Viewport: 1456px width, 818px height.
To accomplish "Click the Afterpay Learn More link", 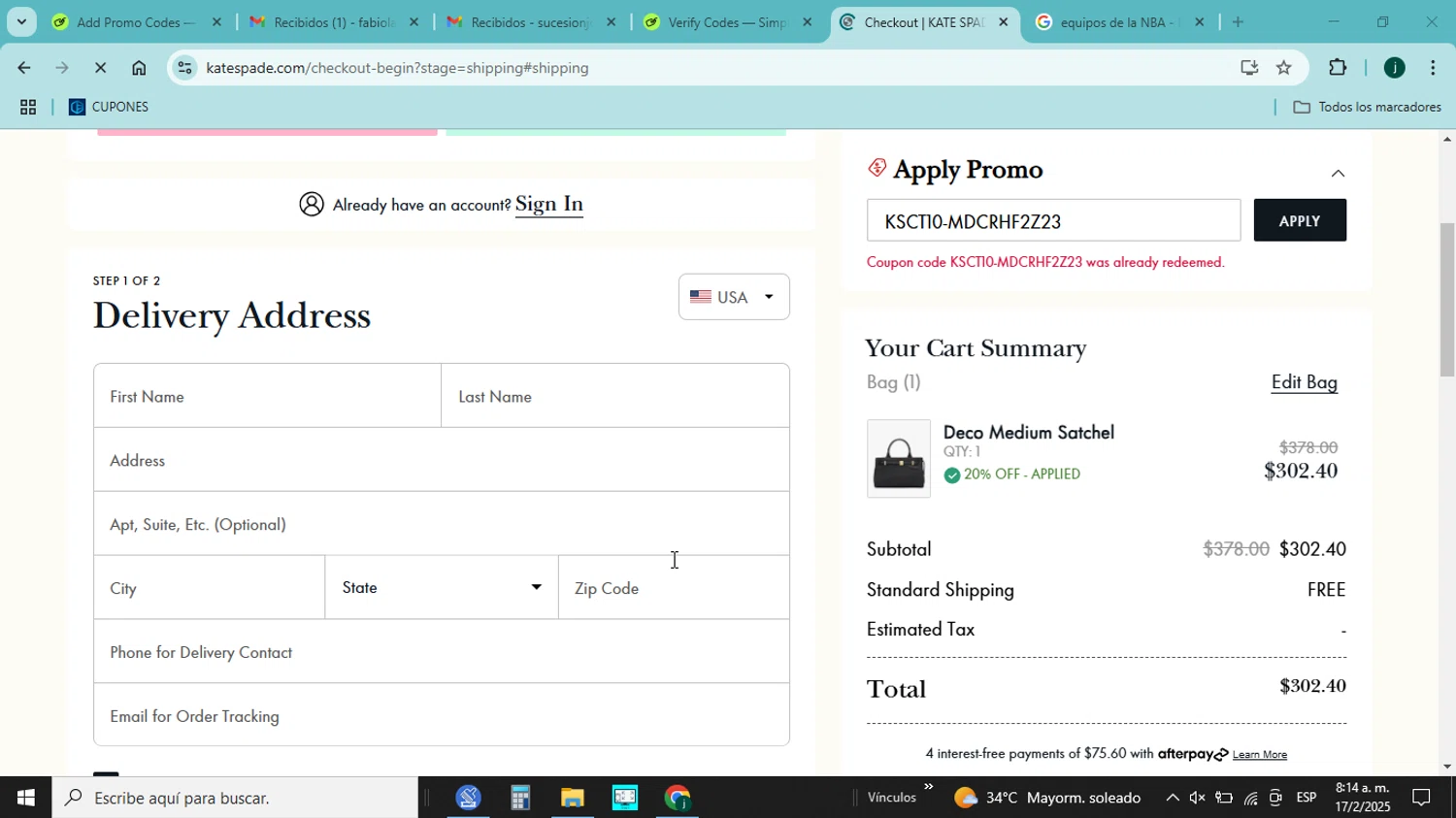I will [1259, 755].
